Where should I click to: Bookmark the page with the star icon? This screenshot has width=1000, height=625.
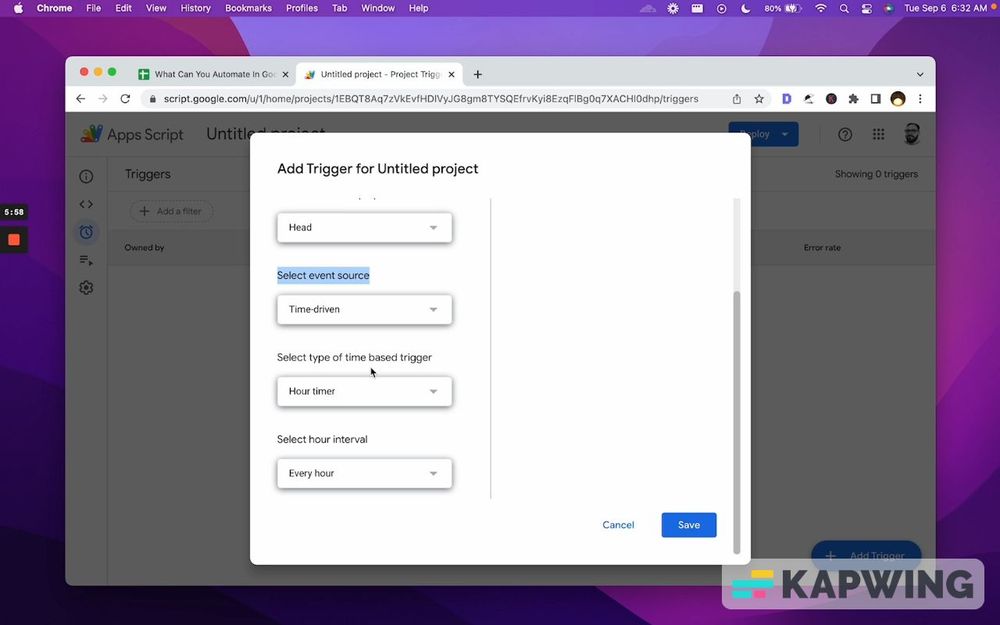759,98
